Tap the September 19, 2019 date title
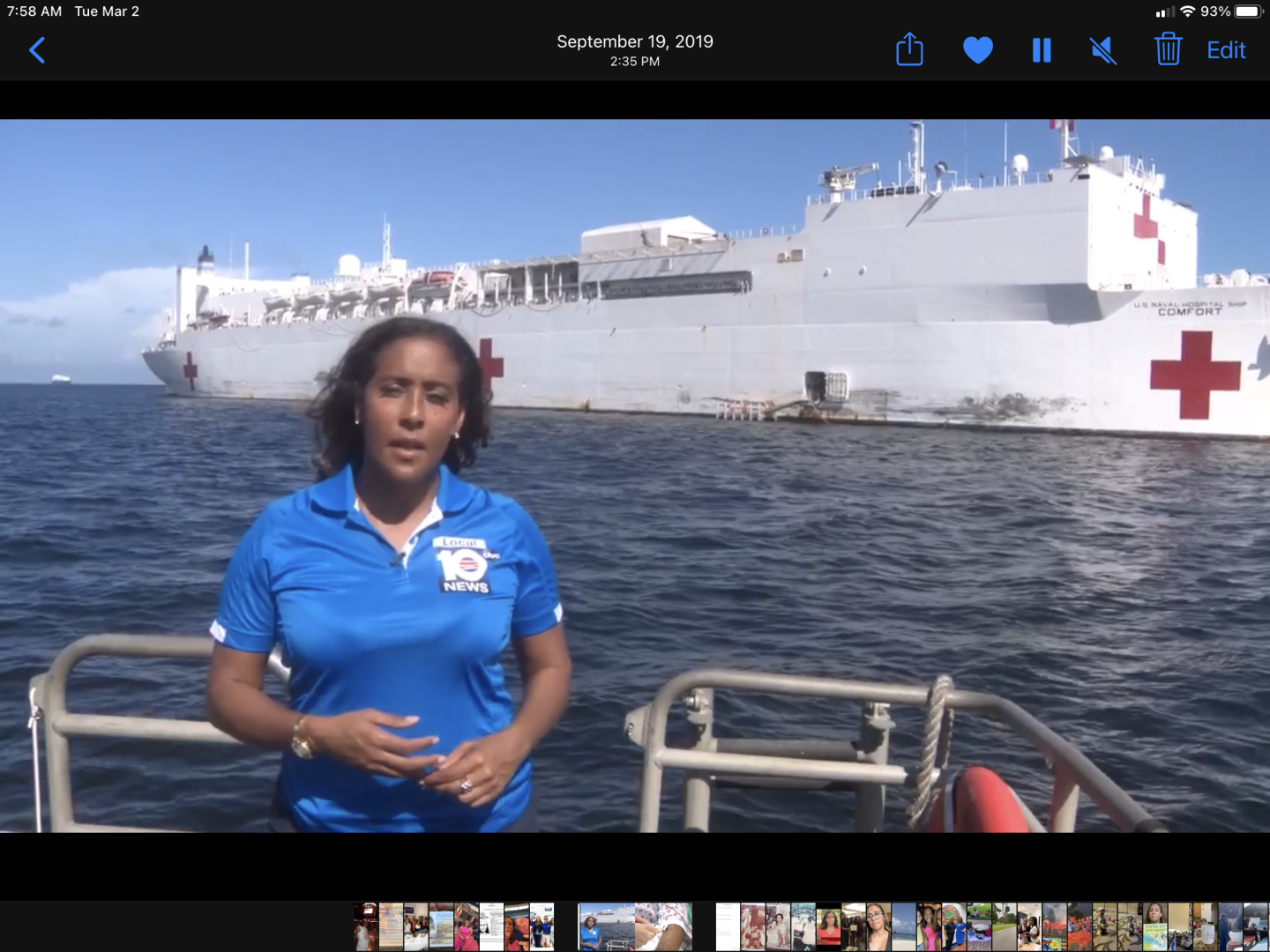 635,41
